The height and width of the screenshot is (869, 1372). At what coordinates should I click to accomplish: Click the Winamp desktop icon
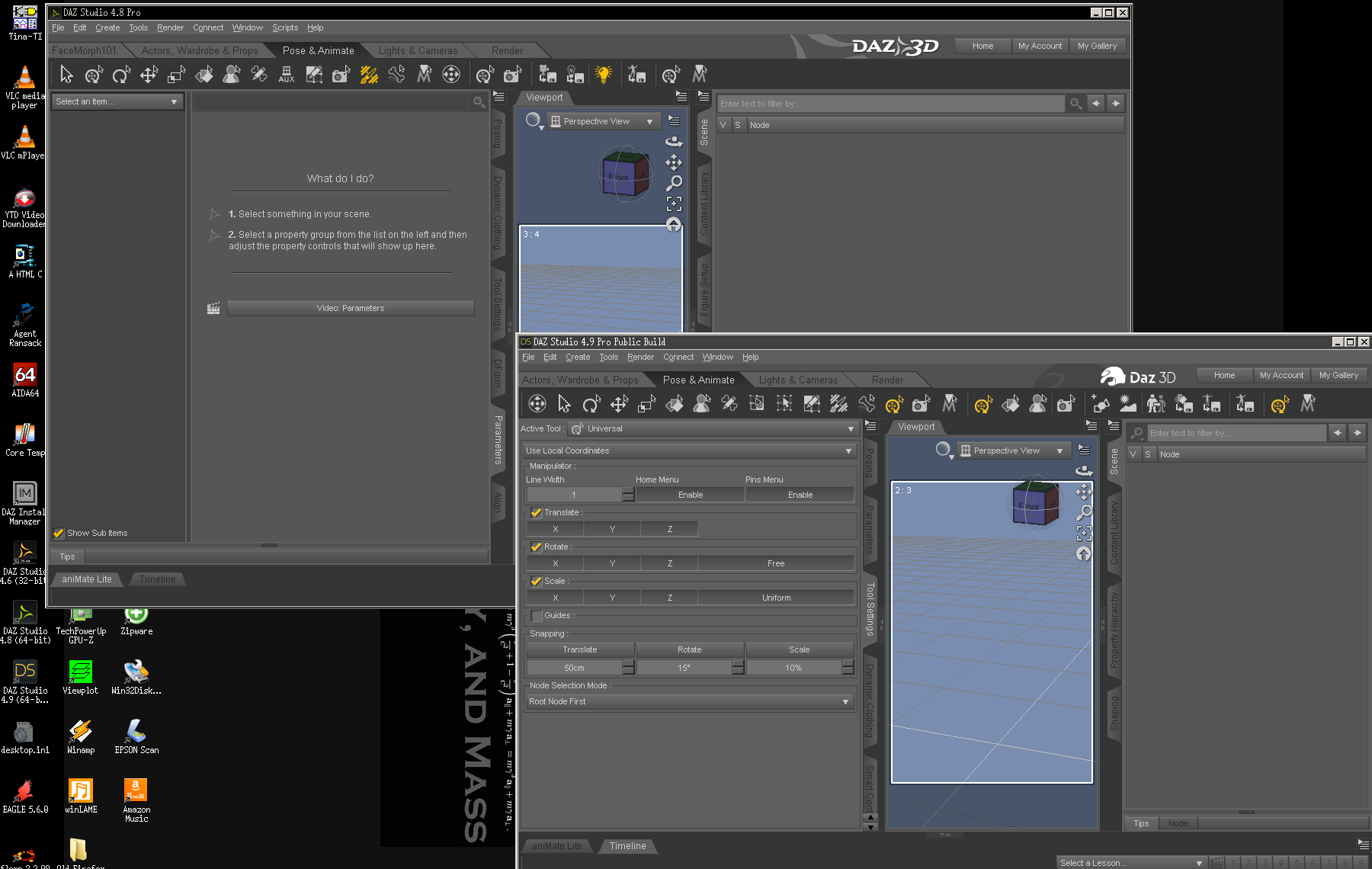click(x=80, y=737)
